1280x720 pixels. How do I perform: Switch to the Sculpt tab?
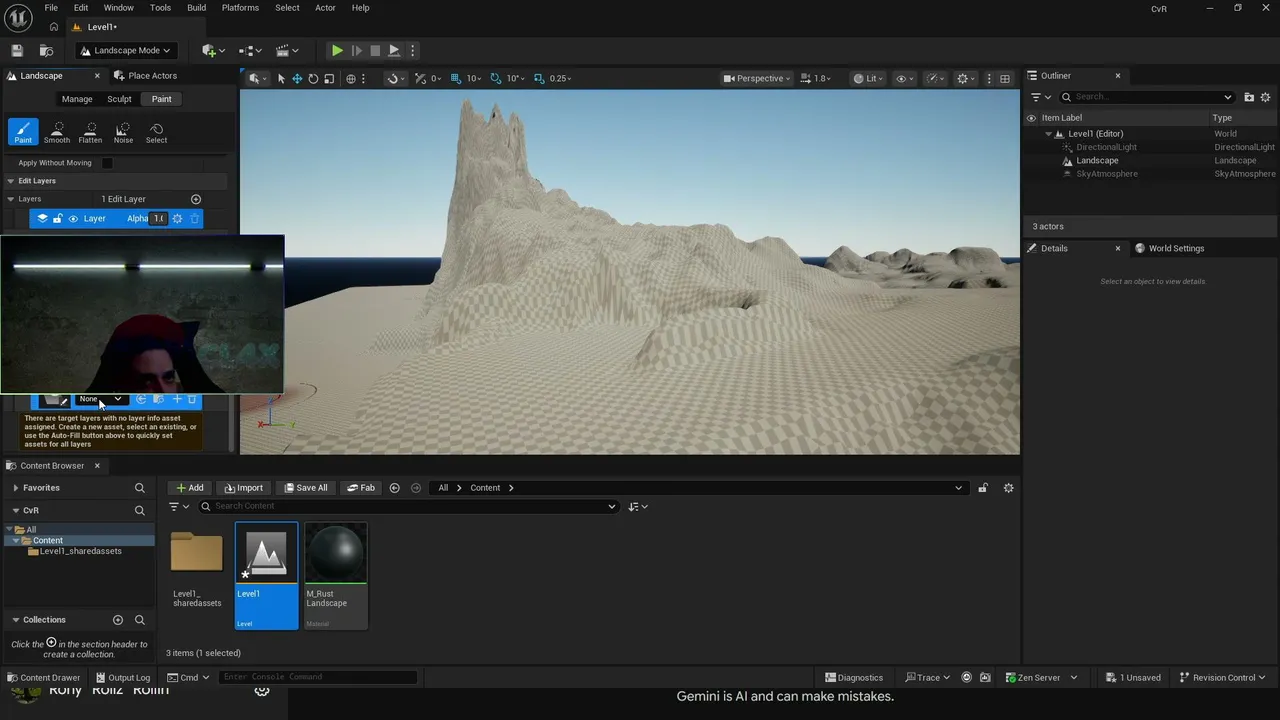tap(119, 99)
